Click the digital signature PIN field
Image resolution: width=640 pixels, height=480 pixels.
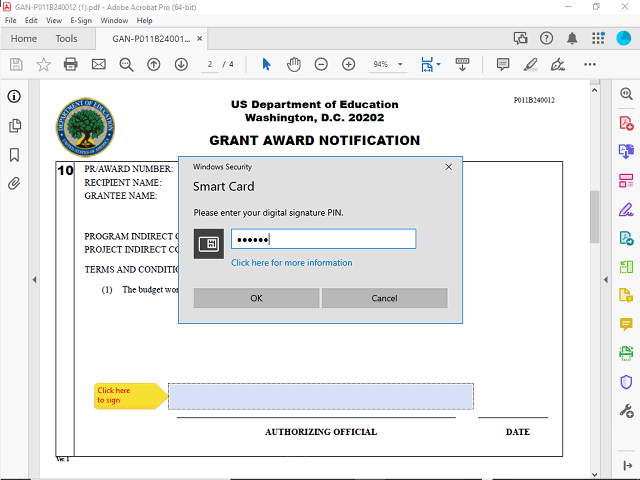tap(324, 239)
